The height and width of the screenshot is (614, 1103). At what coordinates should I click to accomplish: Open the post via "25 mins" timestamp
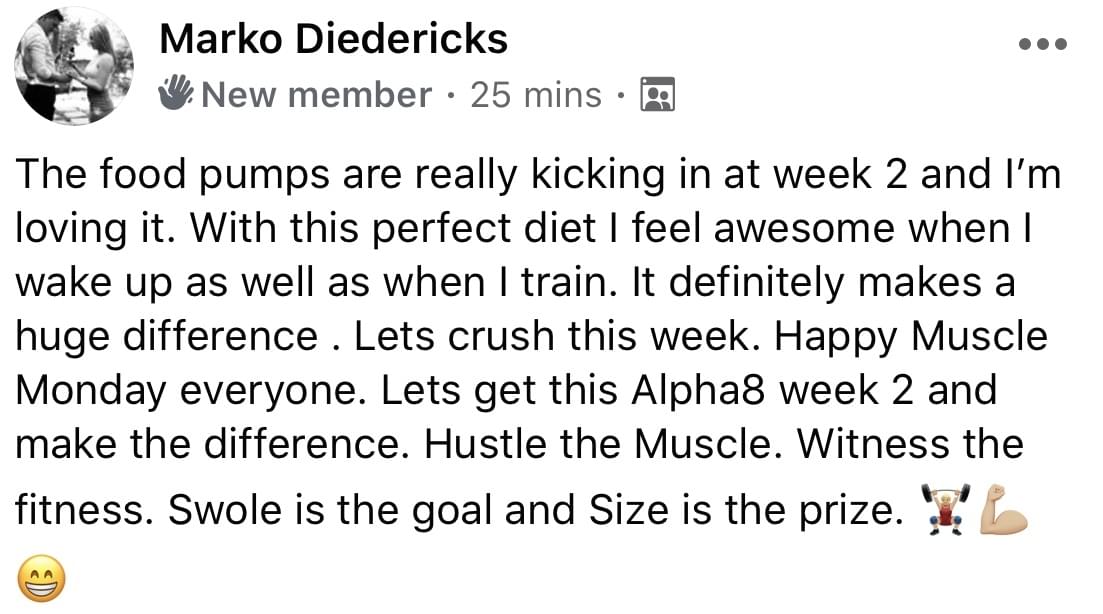(x=535, y=95)
